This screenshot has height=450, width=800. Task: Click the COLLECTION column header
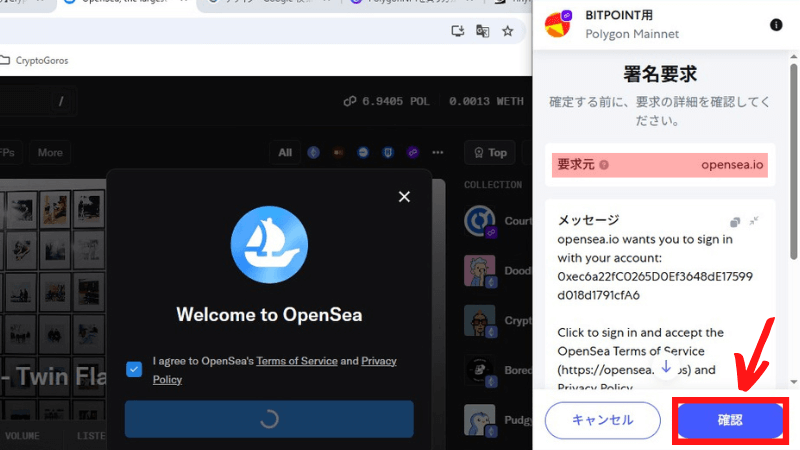tap(493, 185)
